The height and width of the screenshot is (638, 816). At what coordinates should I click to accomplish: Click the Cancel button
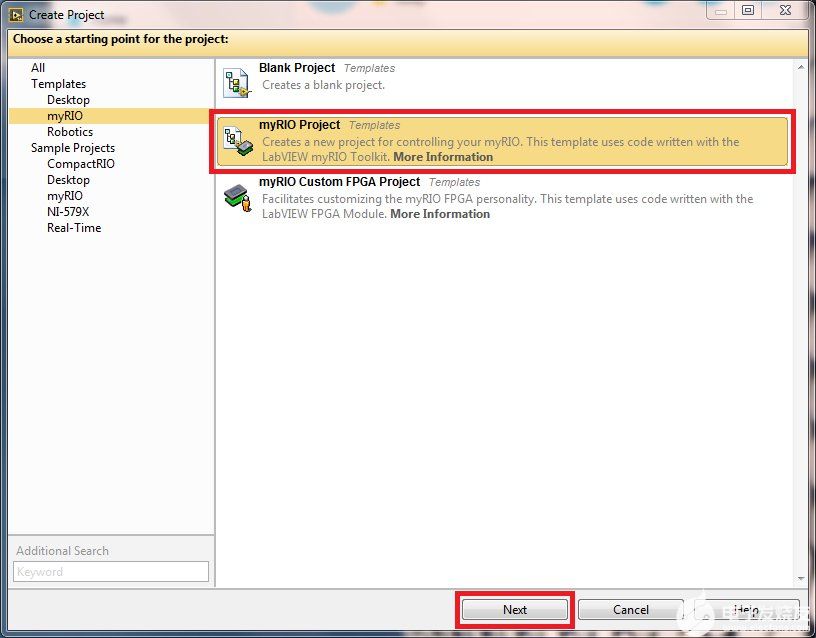(x=631, y=609)
